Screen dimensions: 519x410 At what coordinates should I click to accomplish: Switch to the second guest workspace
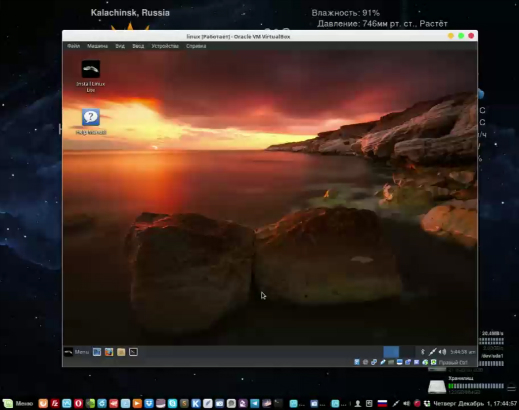tap(407, 352)
